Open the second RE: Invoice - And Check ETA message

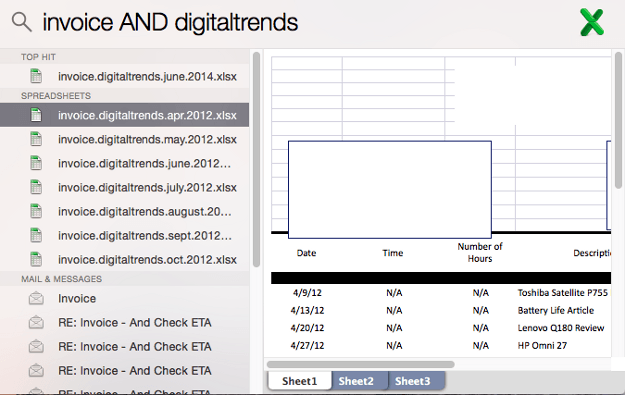124,346
